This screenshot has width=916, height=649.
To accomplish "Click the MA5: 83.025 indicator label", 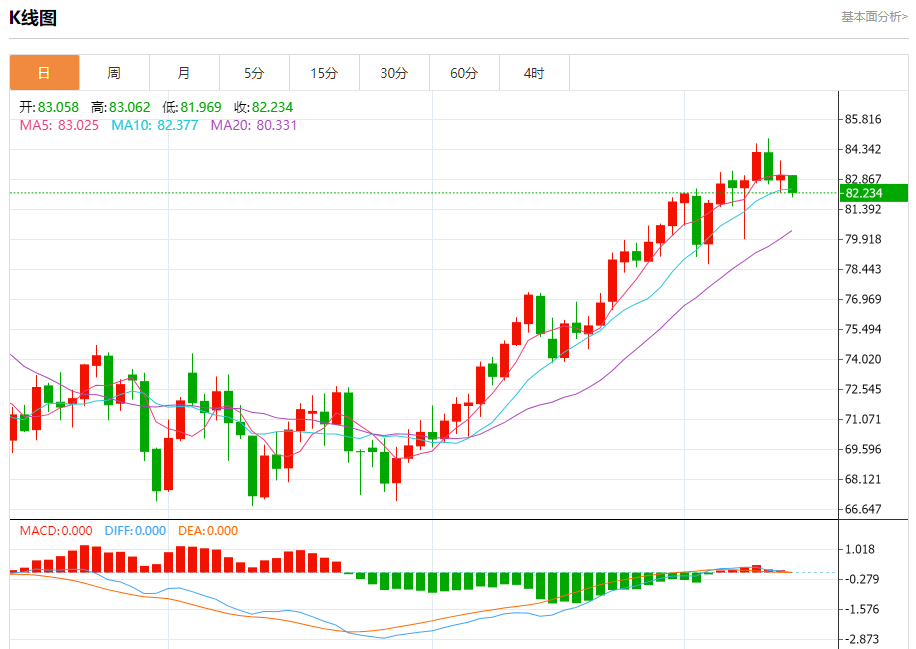I will 59,126.
